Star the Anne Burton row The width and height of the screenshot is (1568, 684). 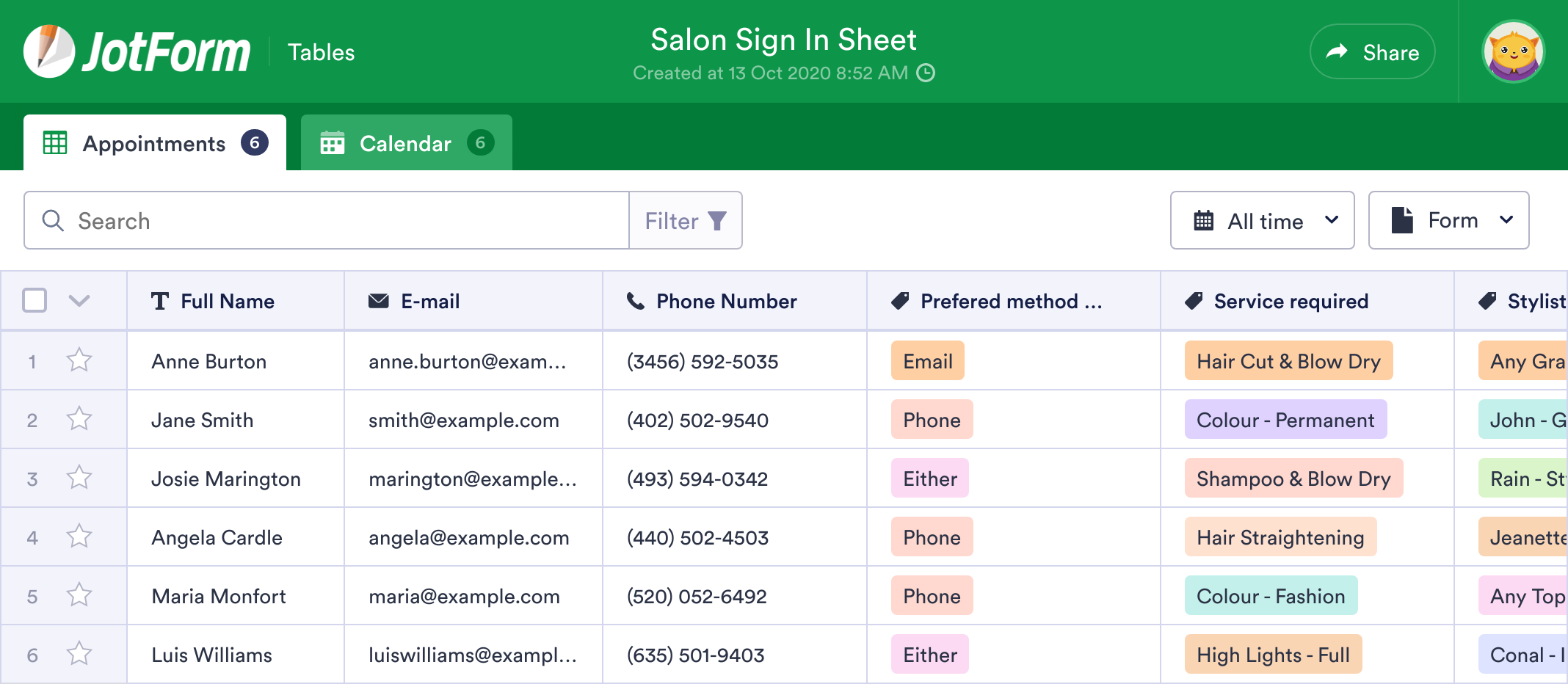tap(79, 360)
